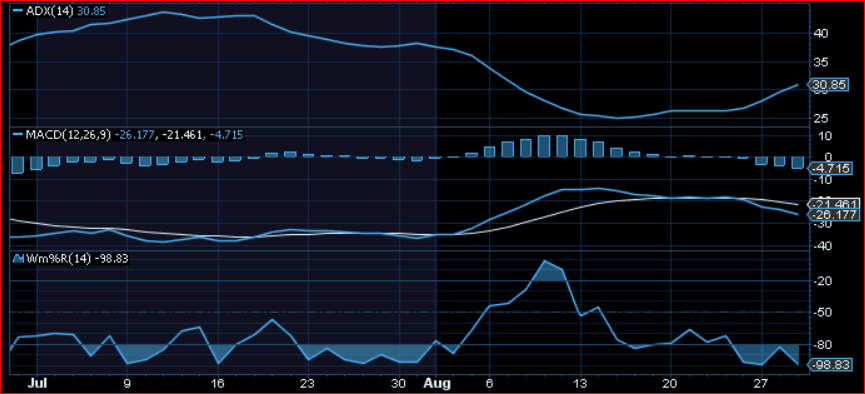This screenshot has height=394, width=865.
Task: Click the Wm%R legend value -98.83
Action: point(112,258)
